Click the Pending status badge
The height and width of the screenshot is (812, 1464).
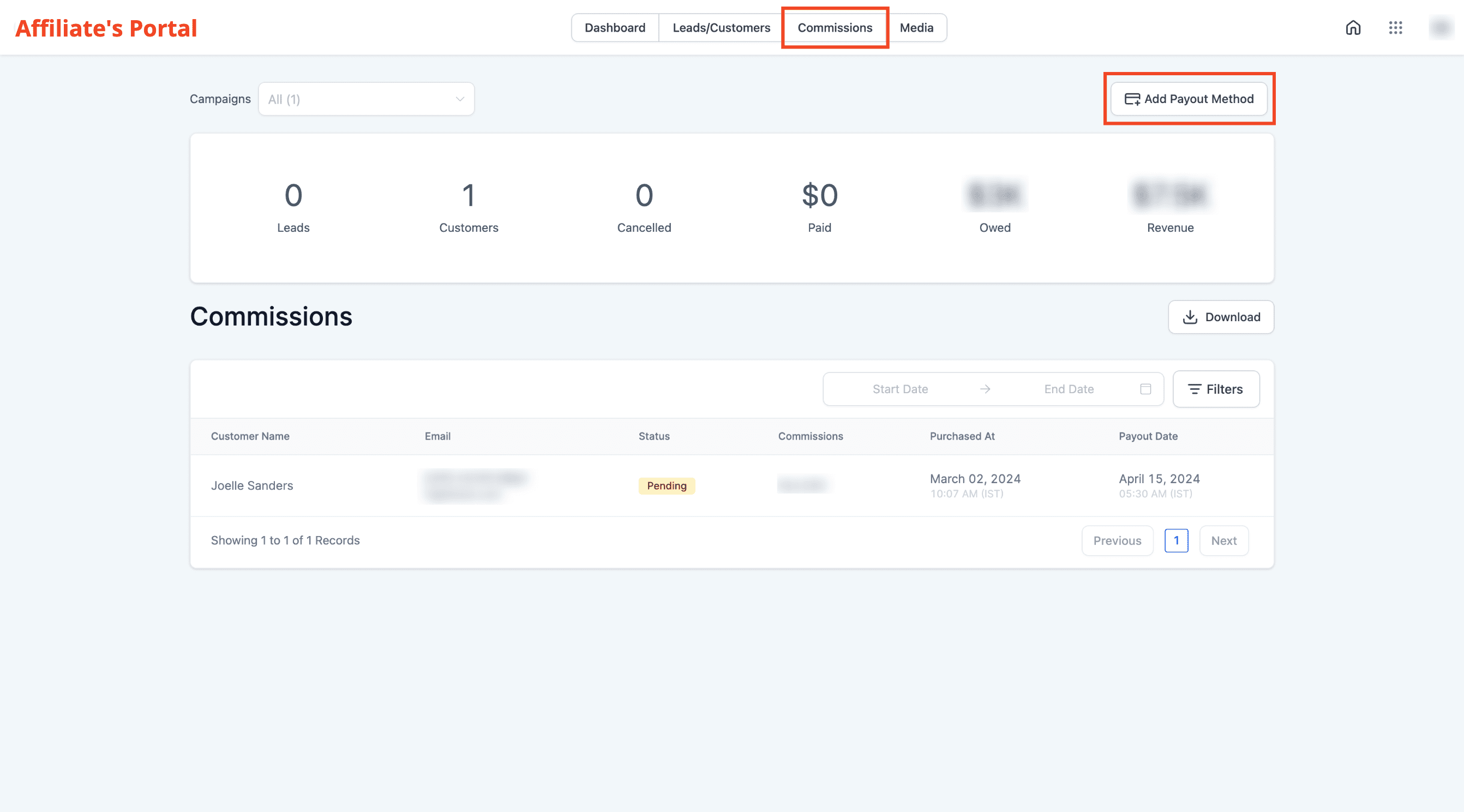pos(667,486)
